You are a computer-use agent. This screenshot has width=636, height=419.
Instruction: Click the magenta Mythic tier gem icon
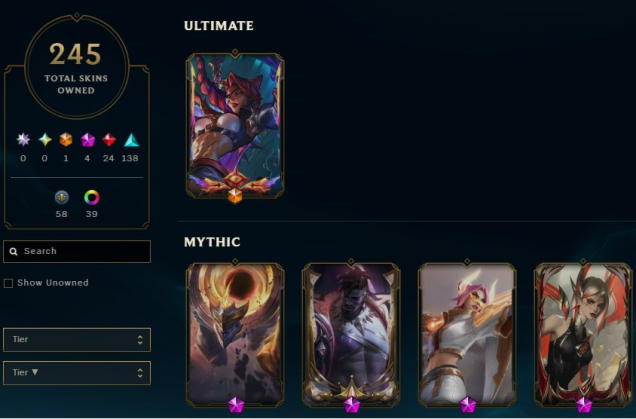[87, 140]
